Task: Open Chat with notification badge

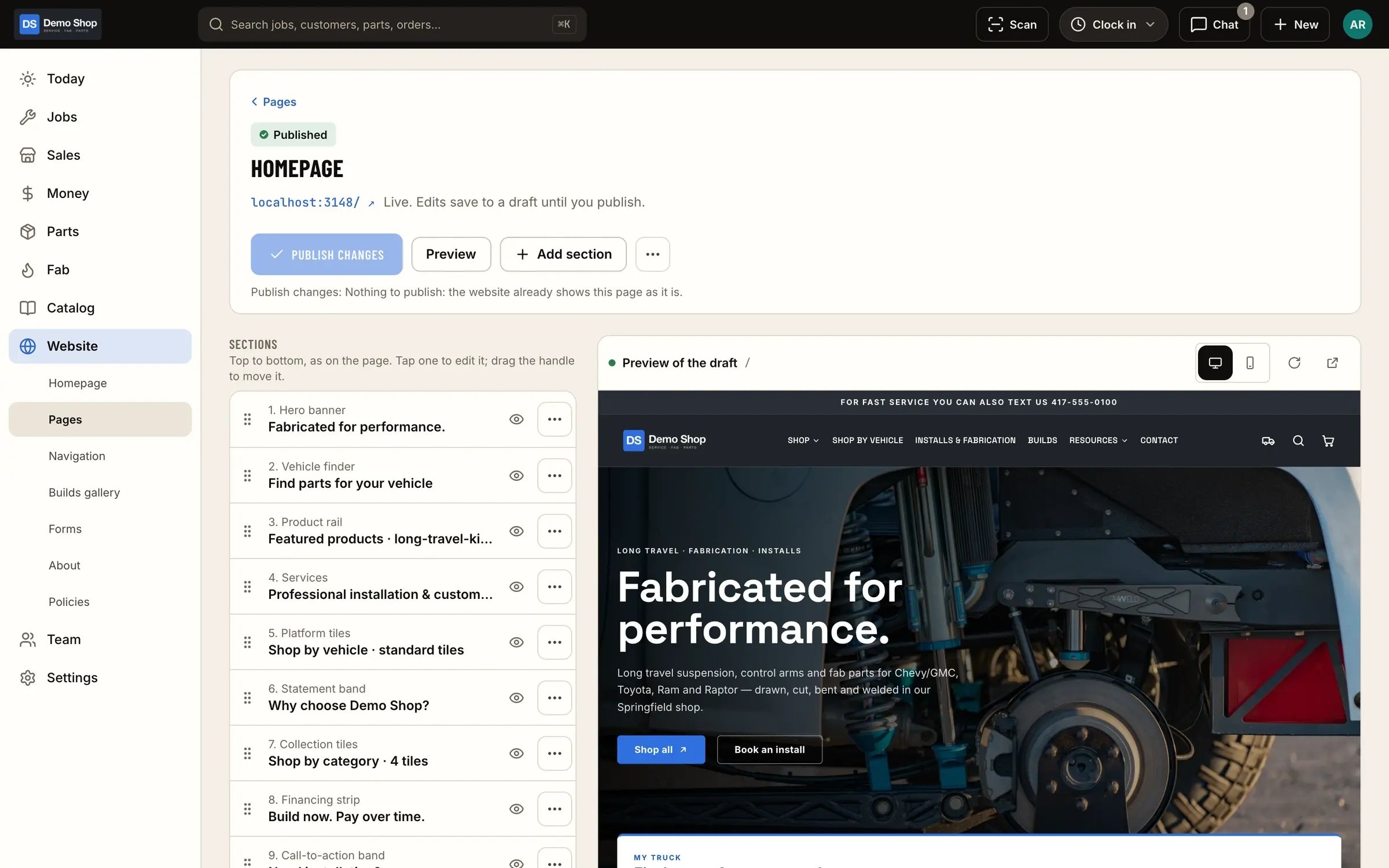Action: [x=1214, y=24]
